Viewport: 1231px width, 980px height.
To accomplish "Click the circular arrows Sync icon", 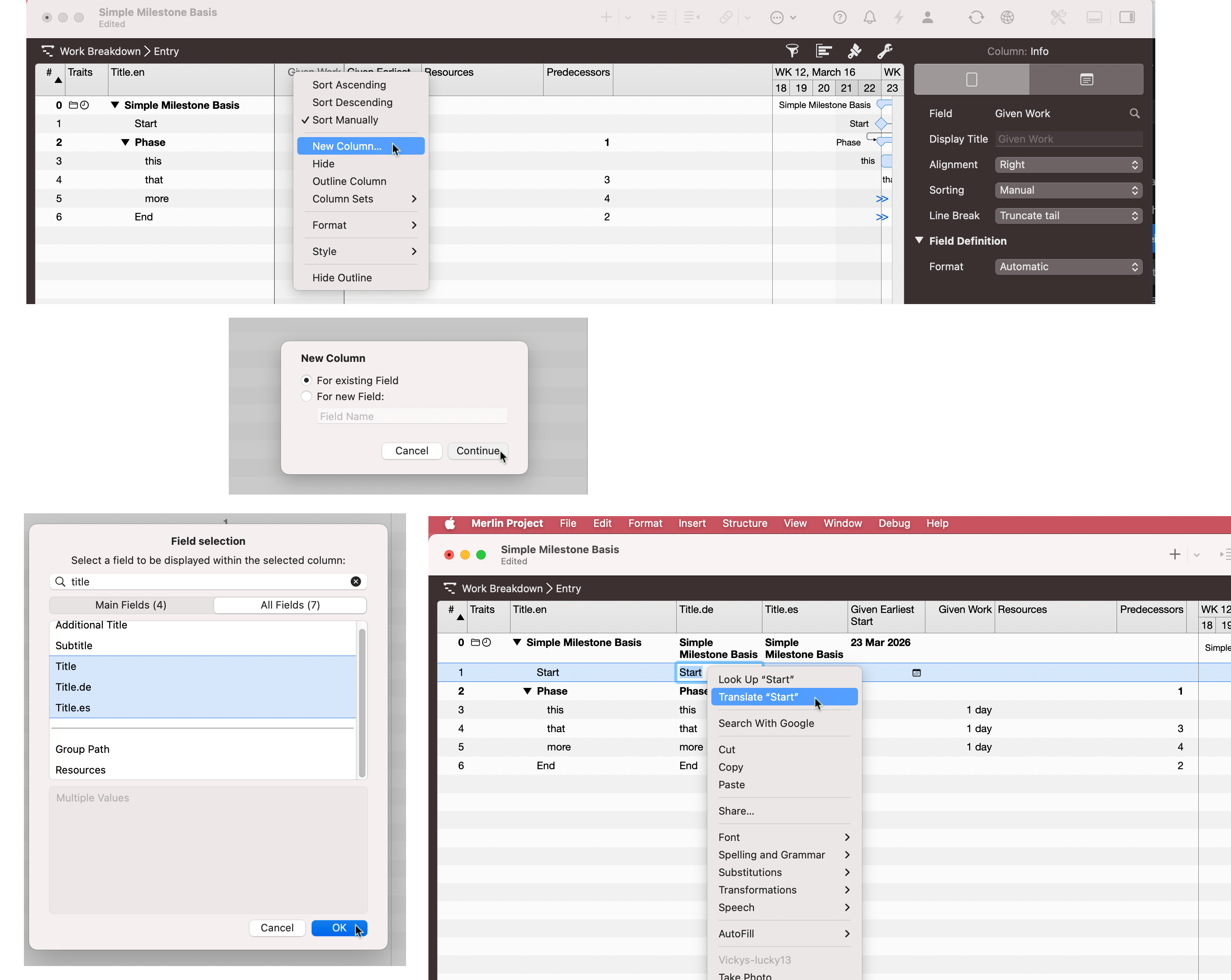I will click(x=976, y=17).
